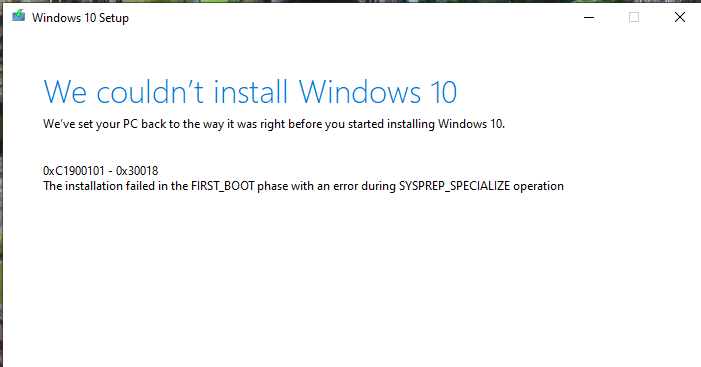701x367 pixels.
Task: Minimize the Windows 10 Setup window
Action: click(589, 17)
